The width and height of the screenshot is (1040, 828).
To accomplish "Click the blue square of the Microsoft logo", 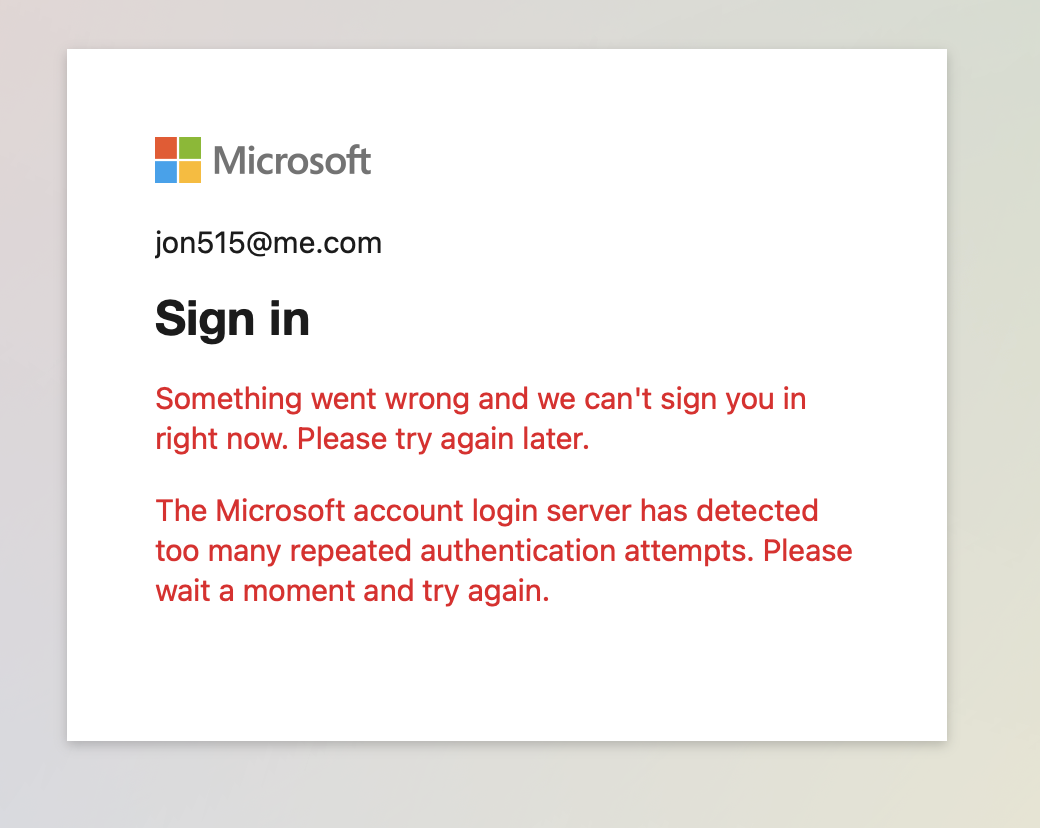I will [x=166, y=172].
